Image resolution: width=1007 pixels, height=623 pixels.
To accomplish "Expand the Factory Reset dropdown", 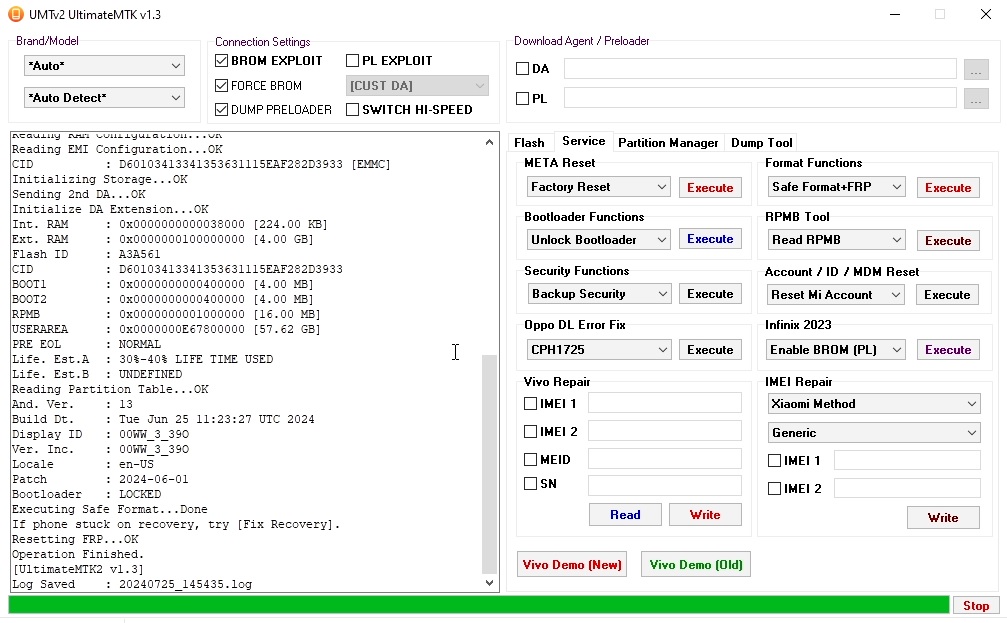I will tap(599, 187).
